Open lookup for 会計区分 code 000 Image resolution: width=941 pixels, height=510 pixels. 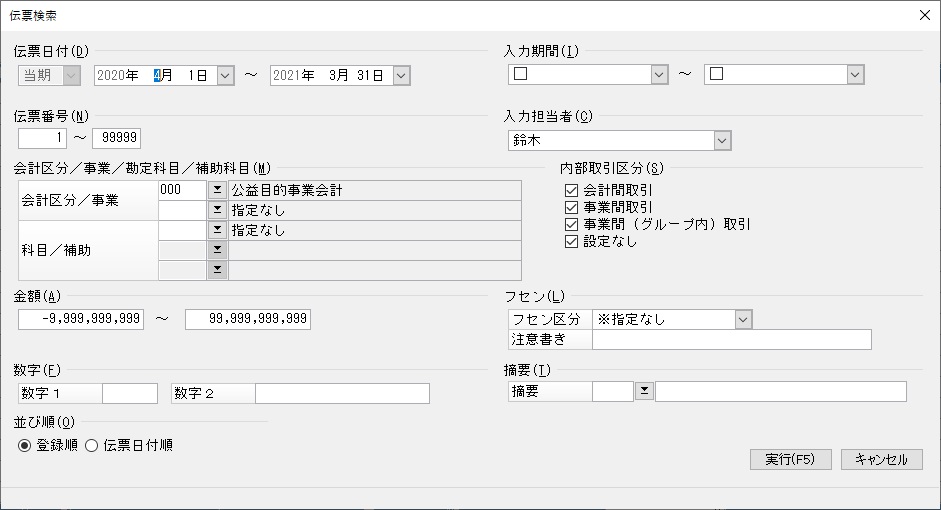(x=217, y=190)
